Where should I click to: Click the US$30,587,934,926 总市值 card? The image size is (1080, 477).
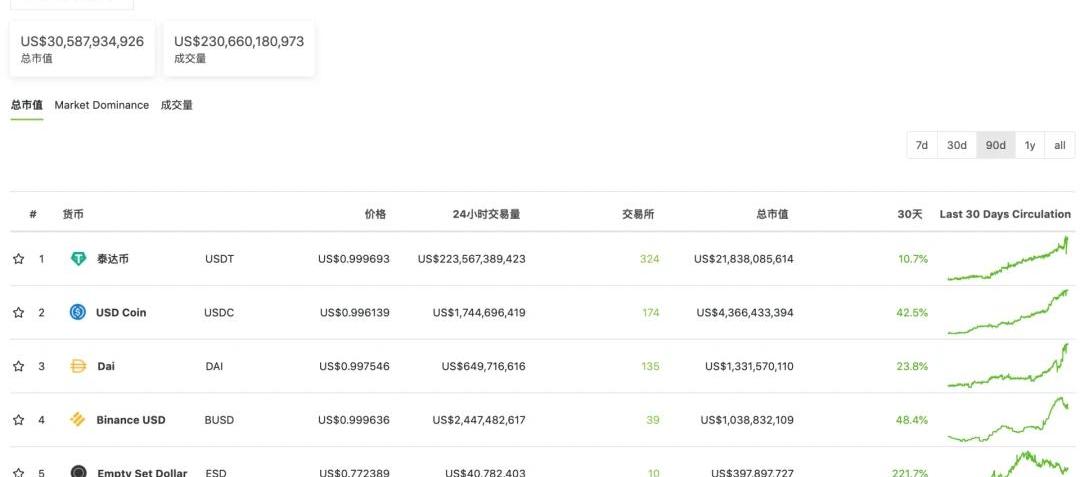(x=82, y=49)
